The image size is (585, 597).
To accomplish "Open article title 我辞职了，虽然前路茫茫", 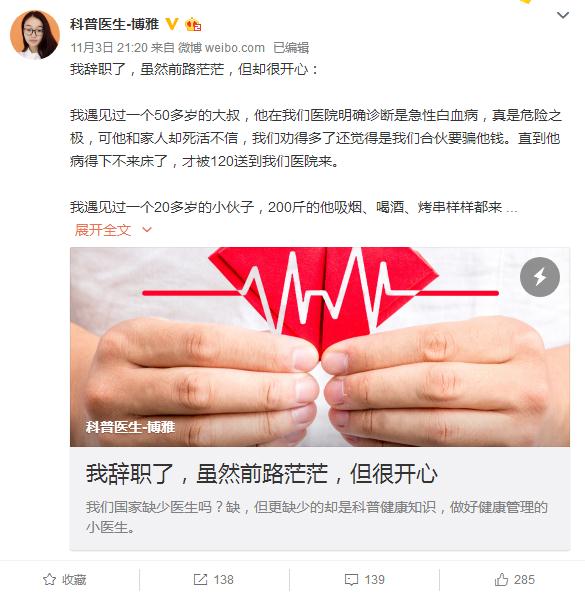I will point(261,474).
